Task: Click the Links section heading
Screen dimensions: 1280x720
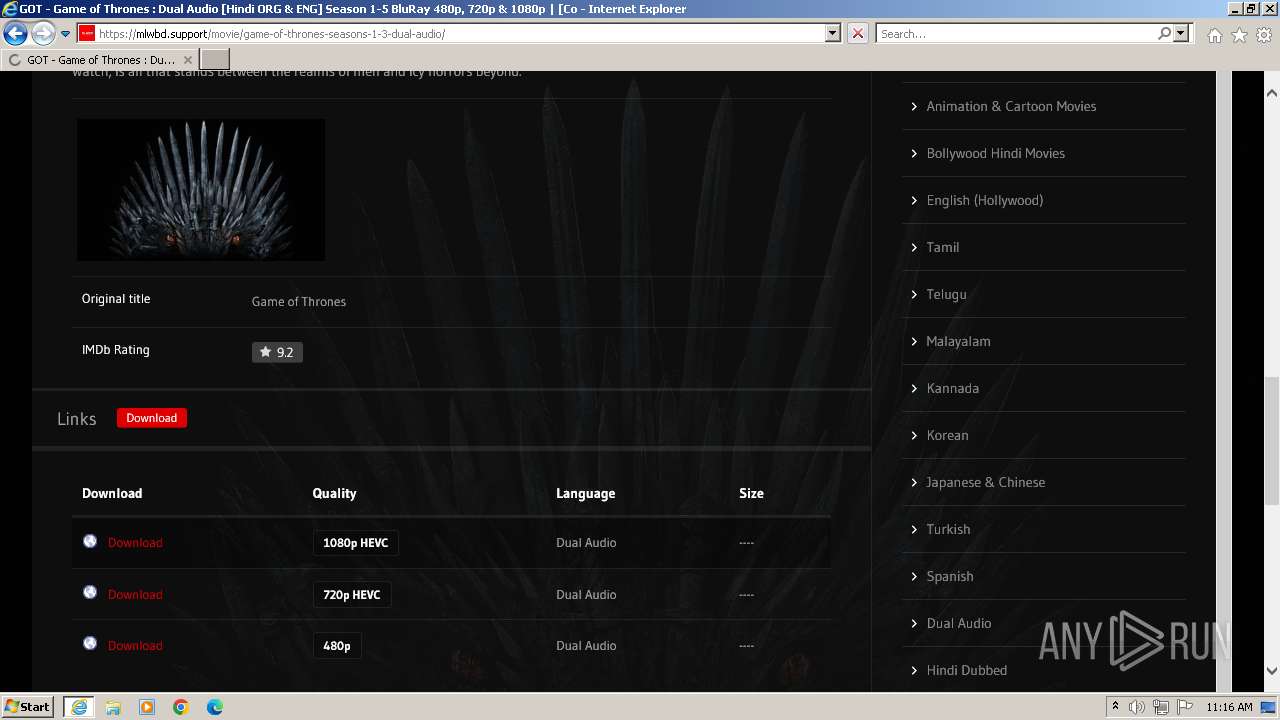Action: click(x=77, y=419)
